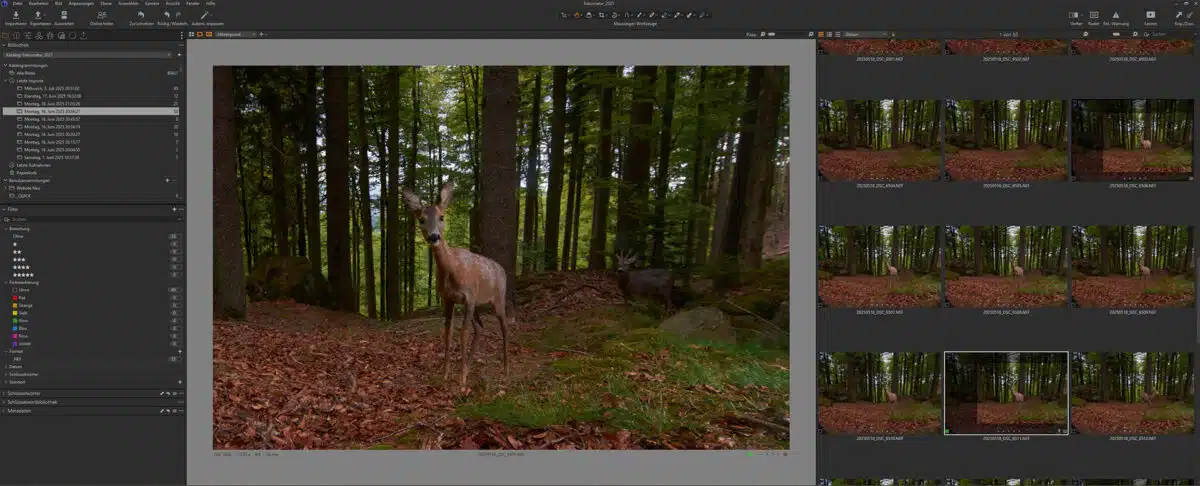This screenshot has width=1200, height=486.
Task: Open the Library tool tab folder icon
Action: pyautogui.click(x=4, y=35)
